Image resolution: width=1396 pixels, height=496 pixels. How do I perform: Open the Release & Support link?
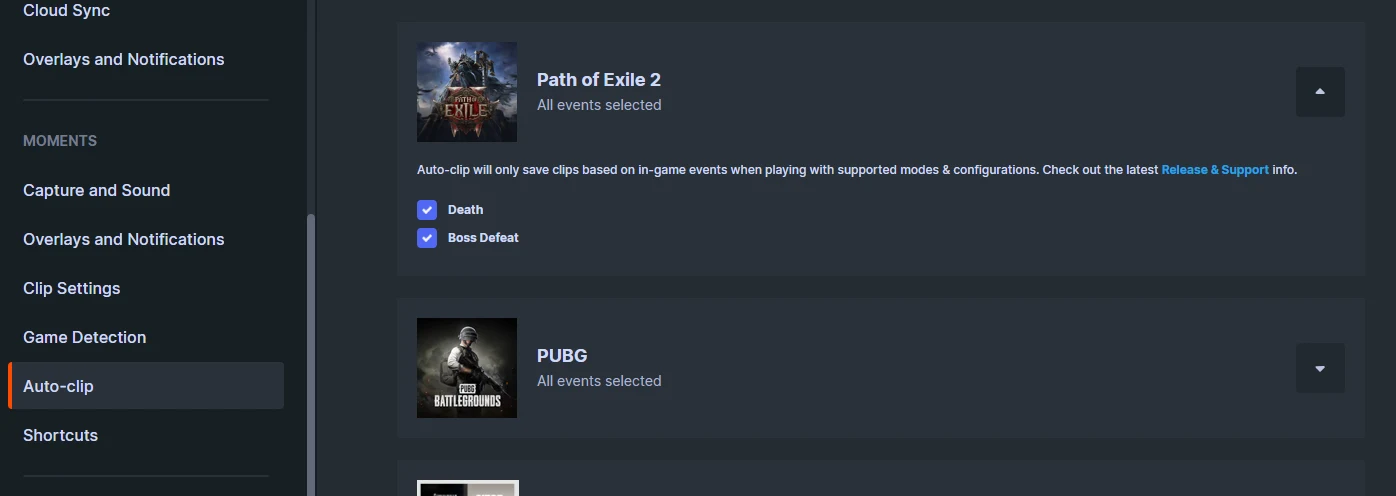pyautogui.click(x=1215, y=170)
